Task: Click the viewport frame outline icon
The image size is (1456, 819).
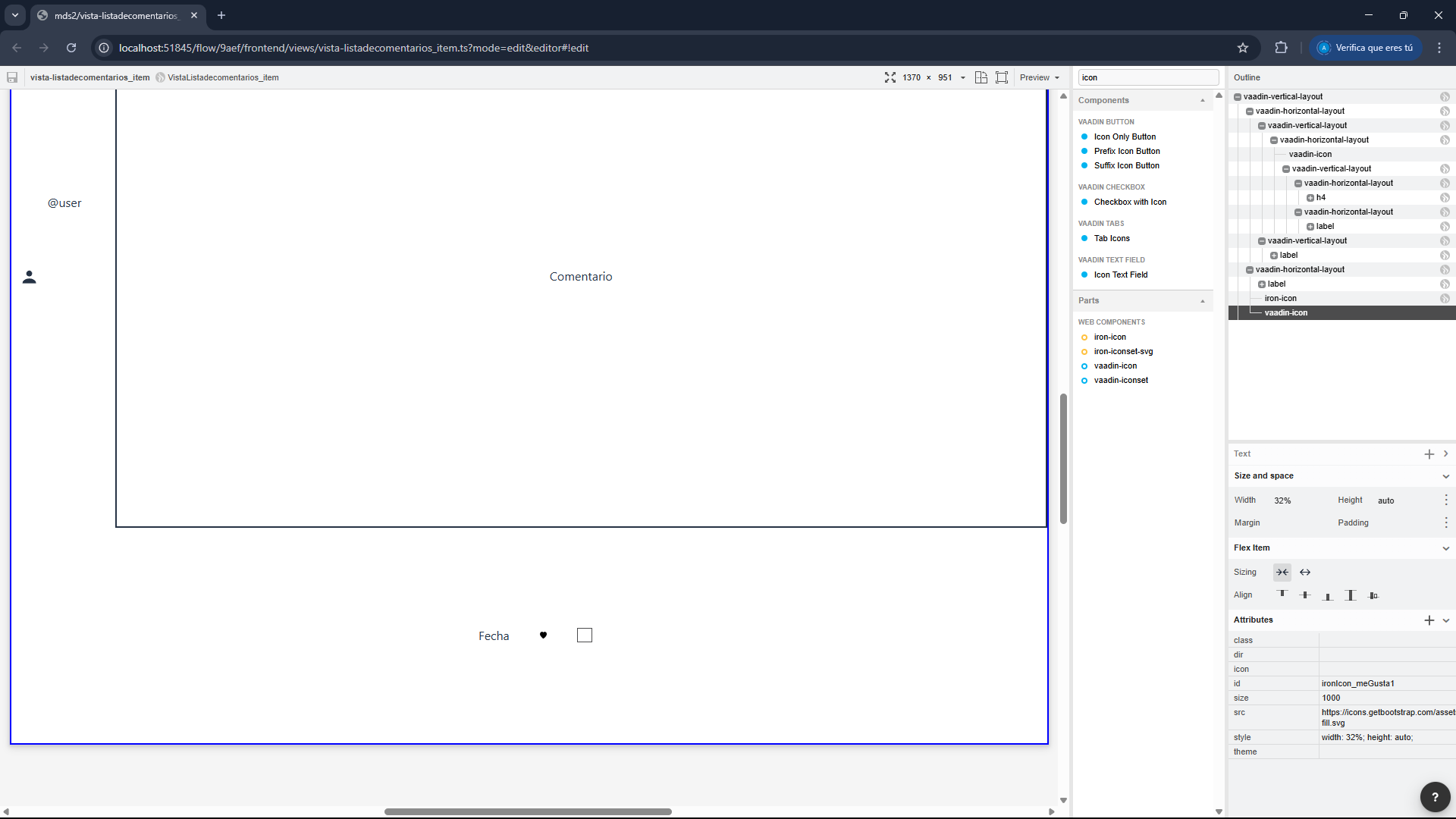Action: click(1002, 77)
